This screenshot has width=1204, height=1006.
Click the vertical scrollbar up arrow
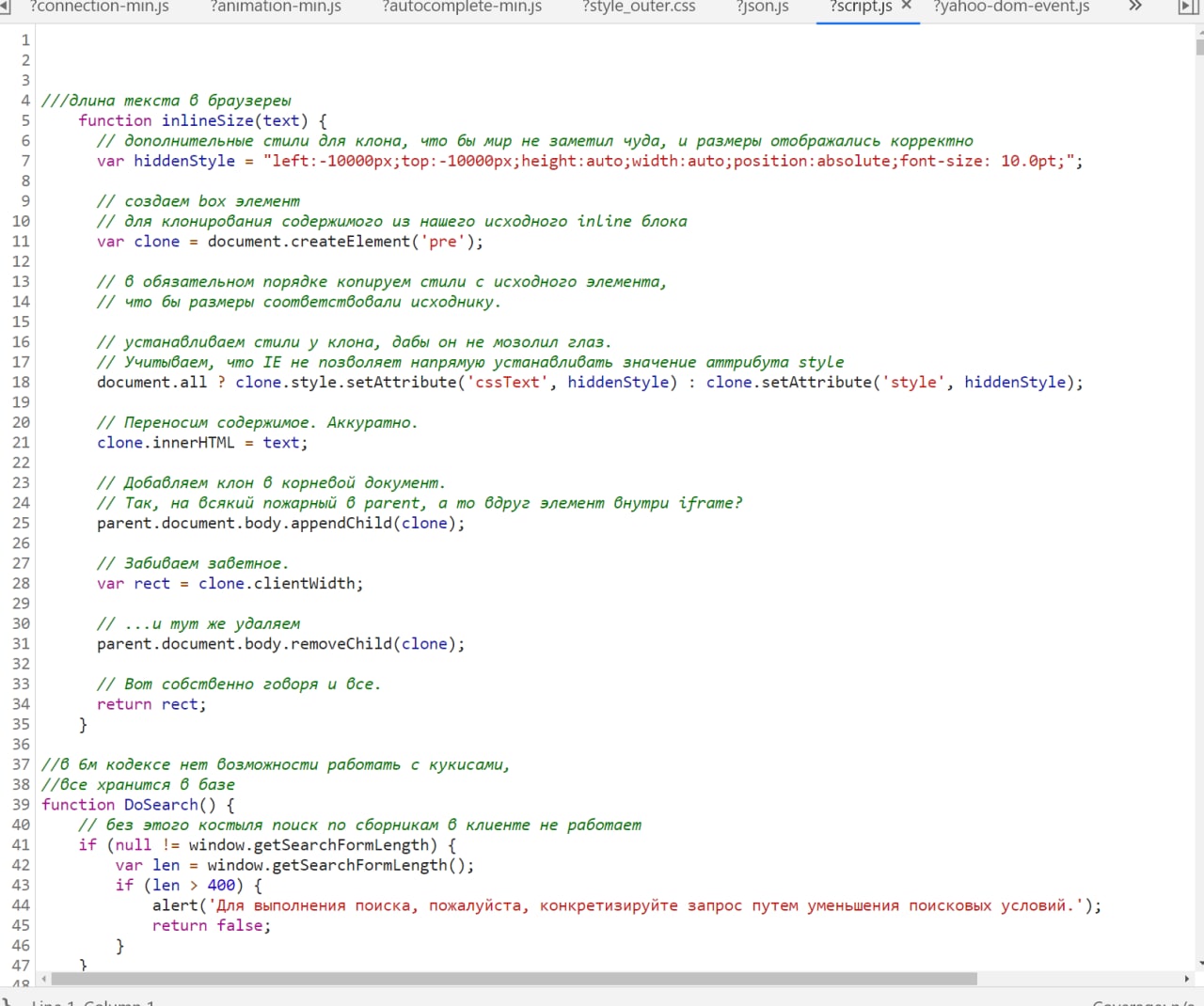click(1199, 30)
